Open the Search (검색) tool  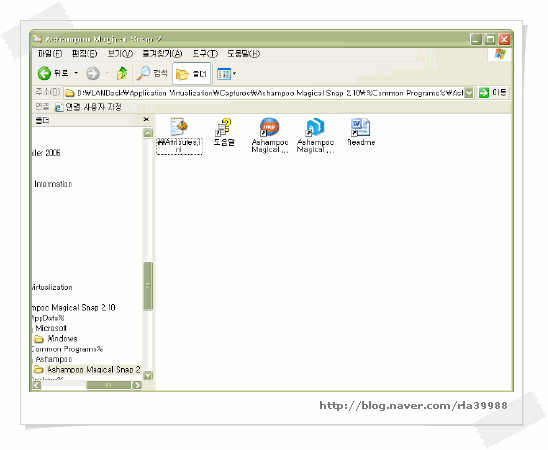click(152, 73)
